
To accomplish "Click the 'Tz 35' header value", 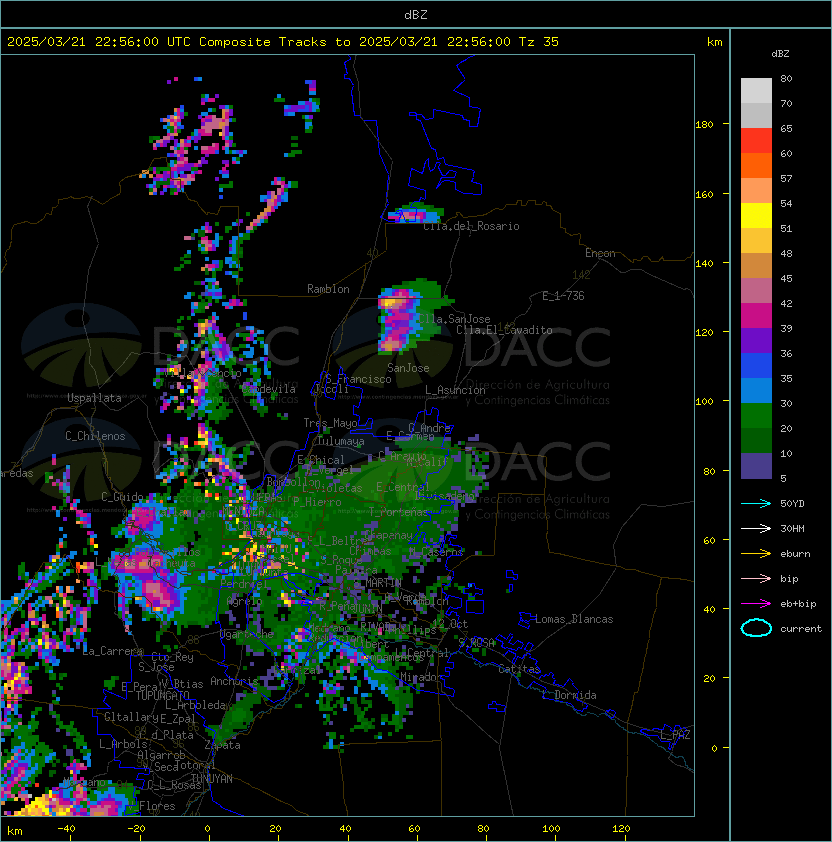I will pos(539,42).
